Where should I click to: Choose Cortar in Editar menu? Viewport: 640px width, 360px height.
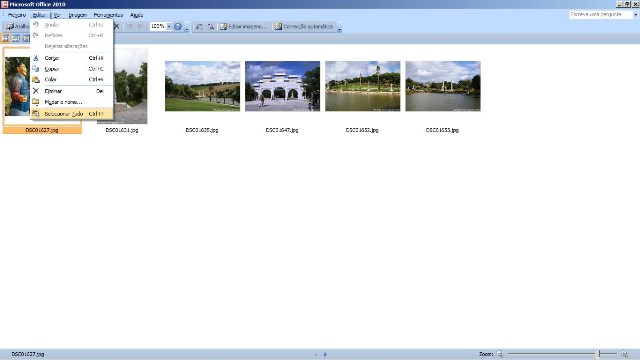tap(71, 58)
